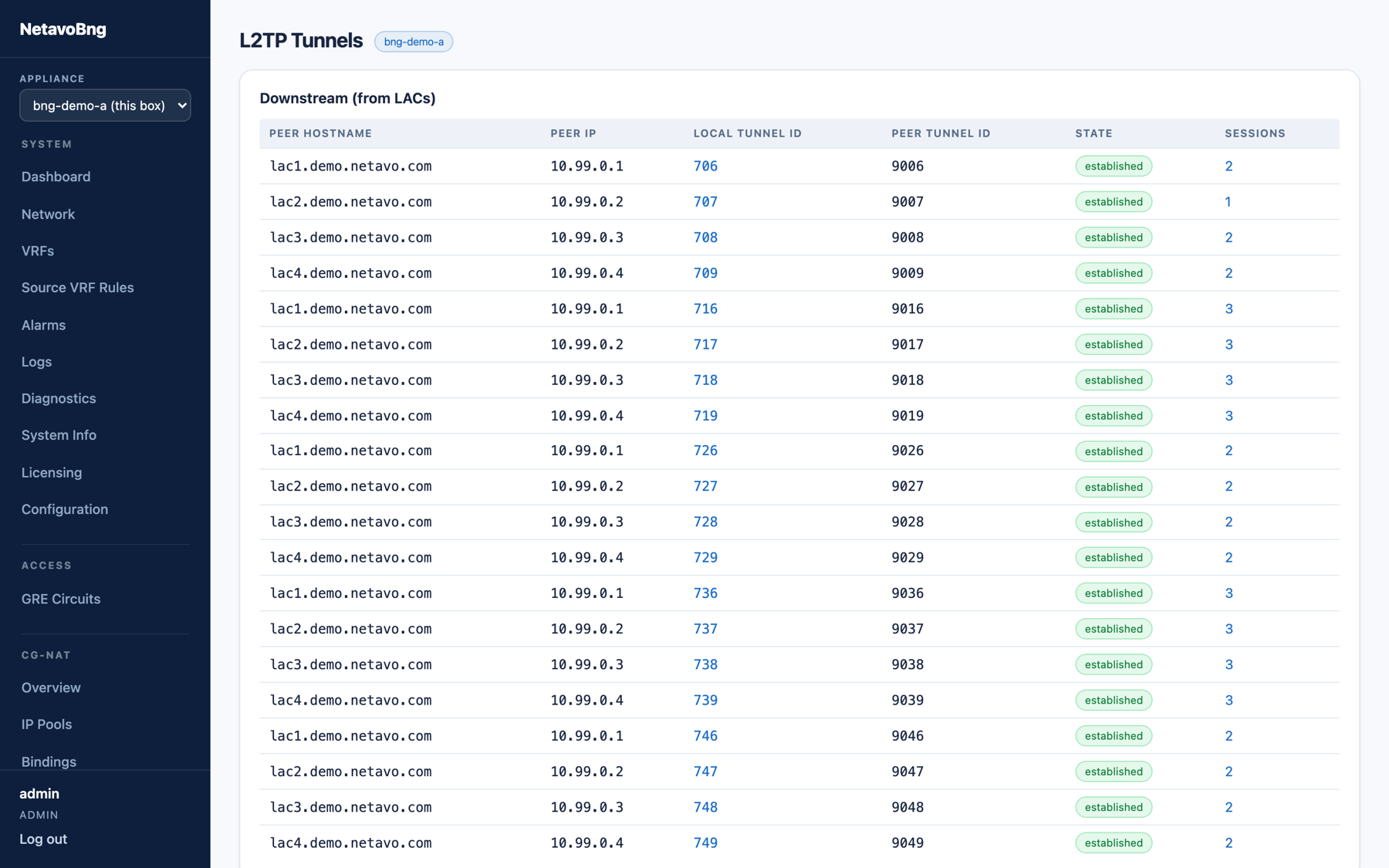Screen dimensions: 1389x868
Task: View sessions count for tunnel 746
Action: (1228, 736)
